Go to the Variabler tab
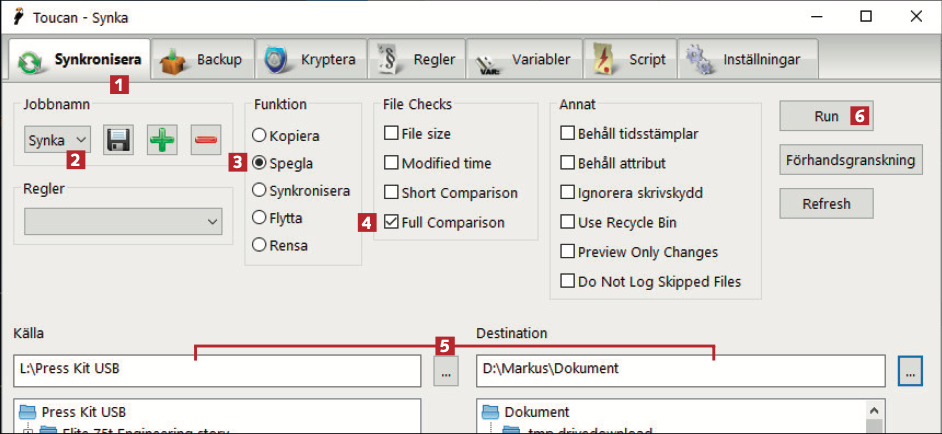 click(525, 60)
